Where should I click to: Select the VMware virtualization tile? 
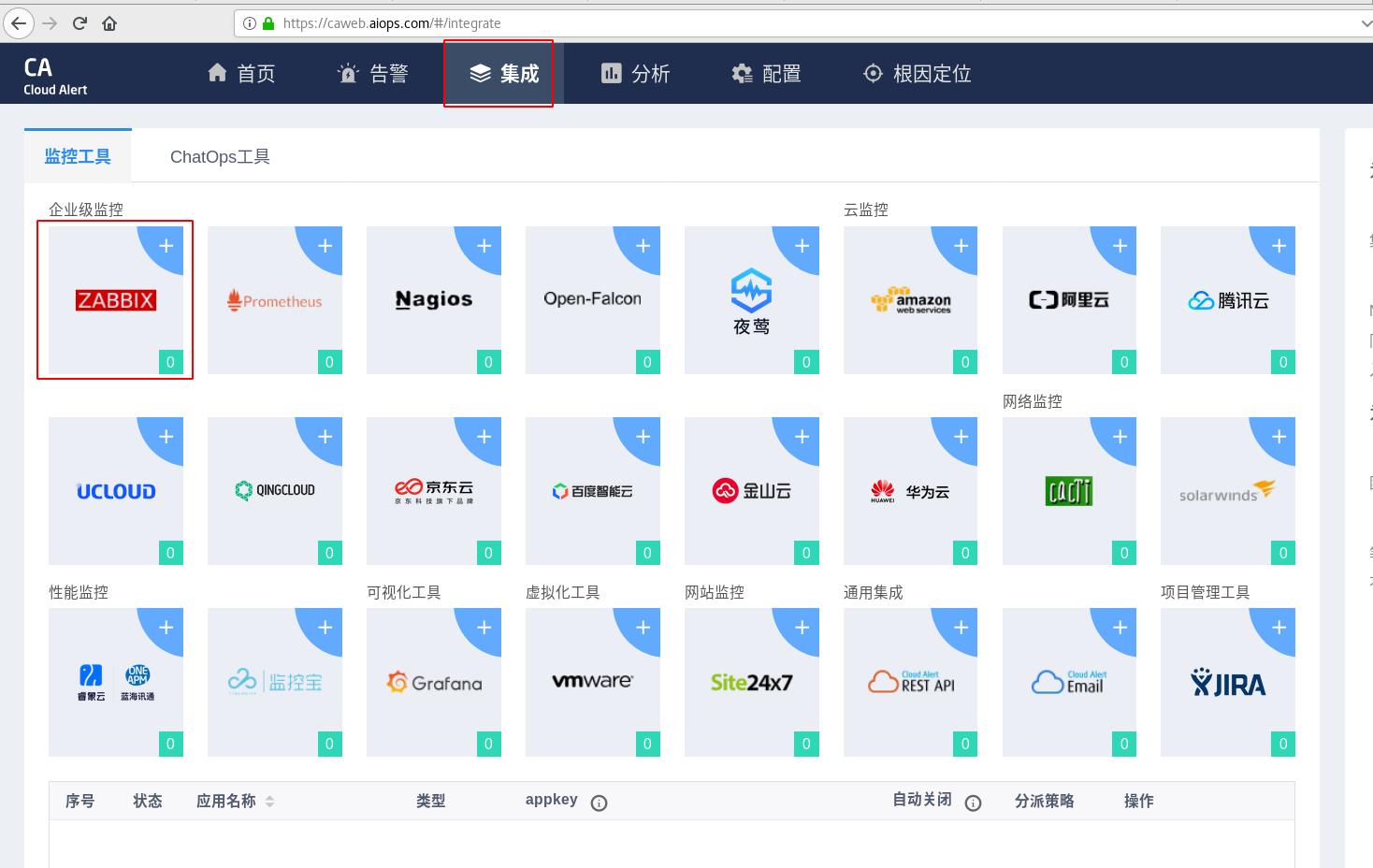coord(593,682)
